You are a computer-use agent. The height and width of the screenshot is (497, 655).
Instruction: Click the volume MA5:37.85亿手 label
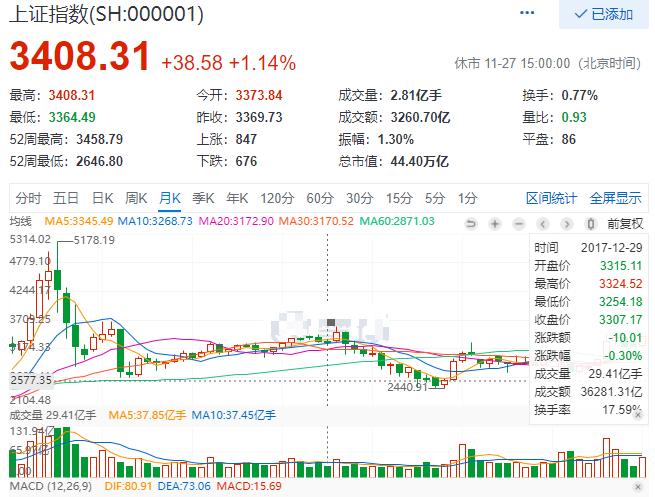pos(147,415)
